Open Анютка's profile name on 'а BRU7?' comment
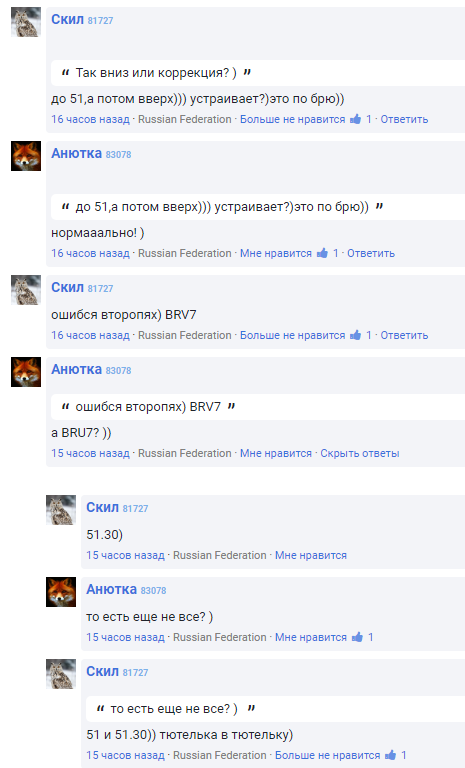 click(x=76, y=369)
